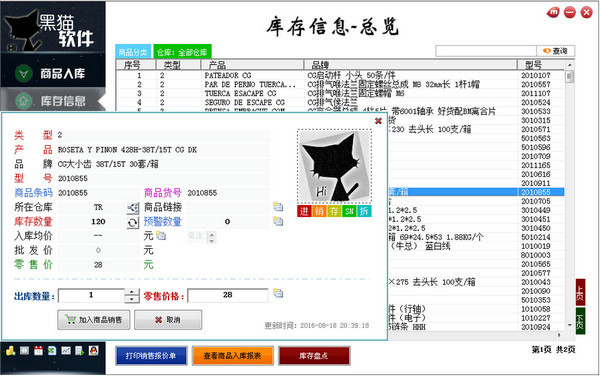Click the table vertical scrollbar down arrow

[x=569, y=325]
